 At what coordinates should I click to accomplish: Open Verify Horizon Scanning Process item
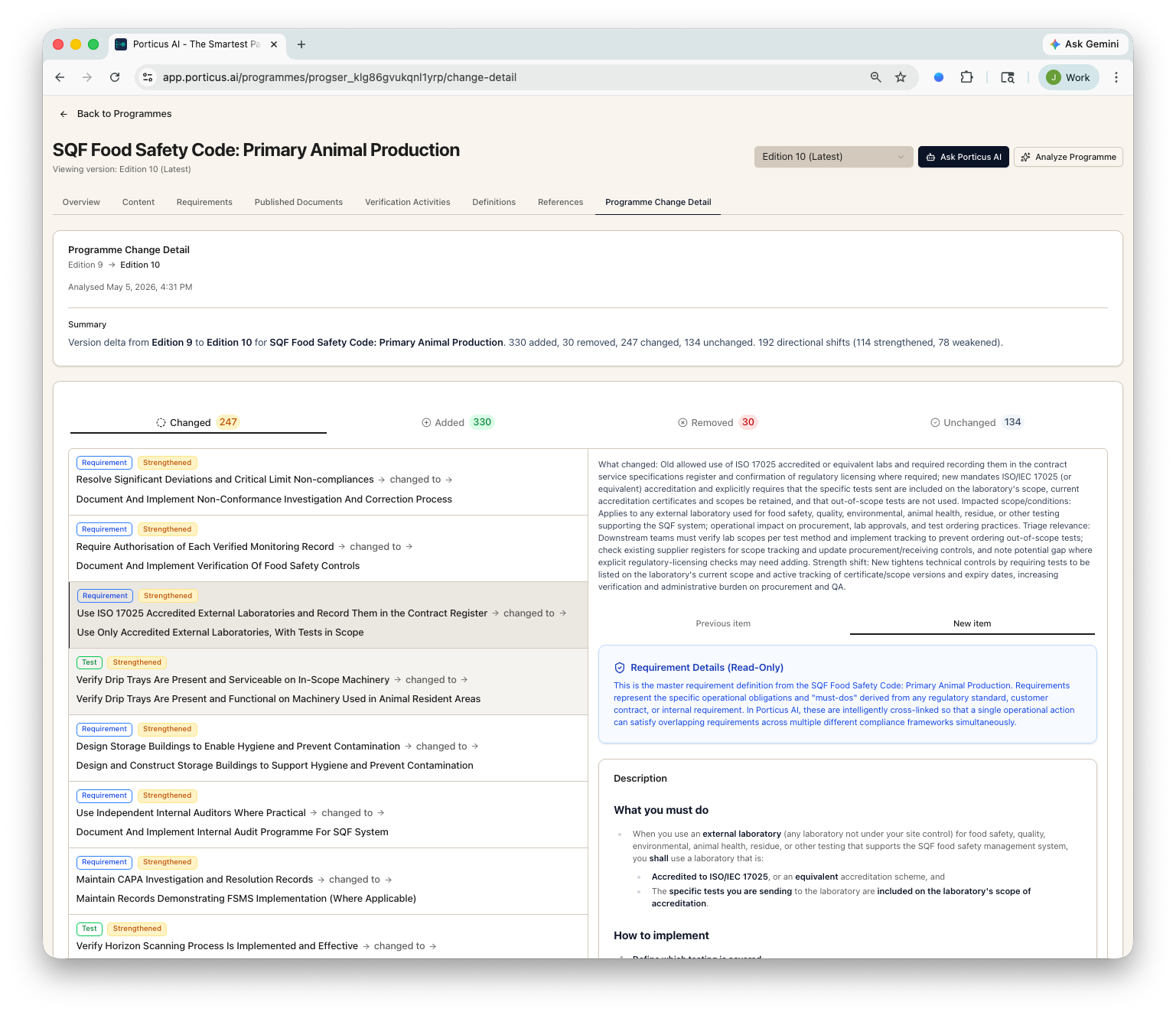(x=328, y=937)
